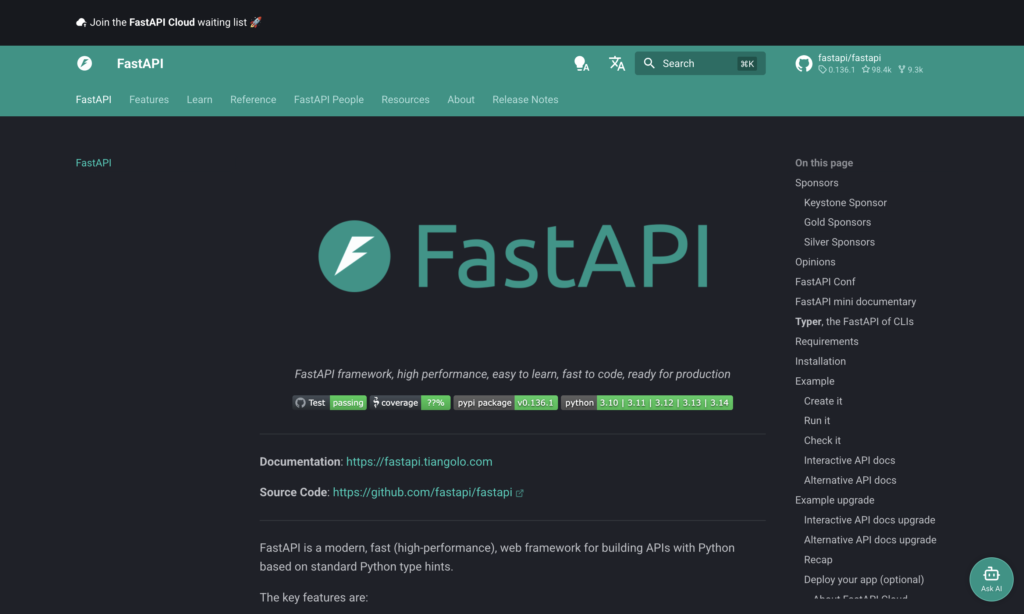Viewport: 1024px width, 614px height.
Task: Jump to Example section
Action: (x=814, y=381)
